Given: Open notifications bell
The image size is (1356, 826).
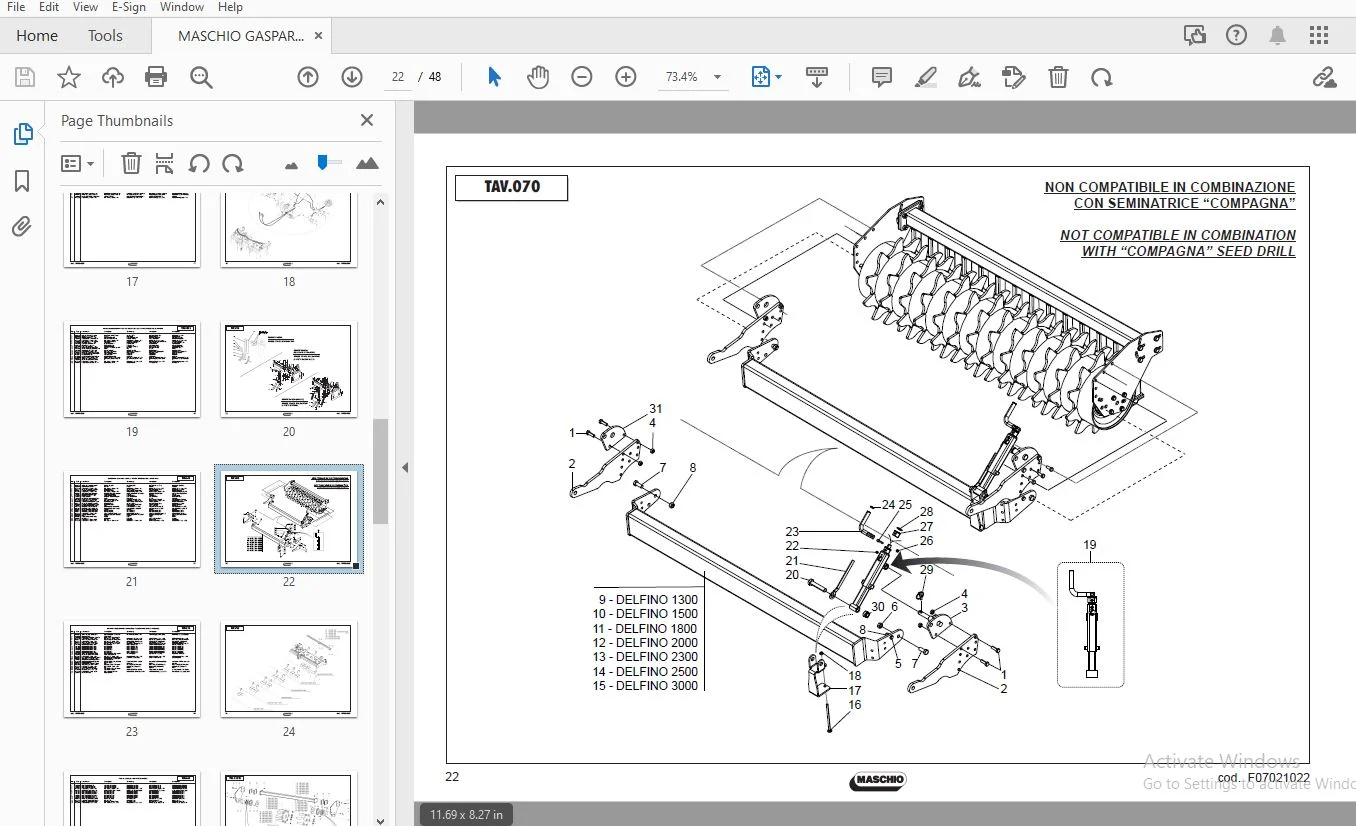Looking at the screenshot, I should point(1277,35).
